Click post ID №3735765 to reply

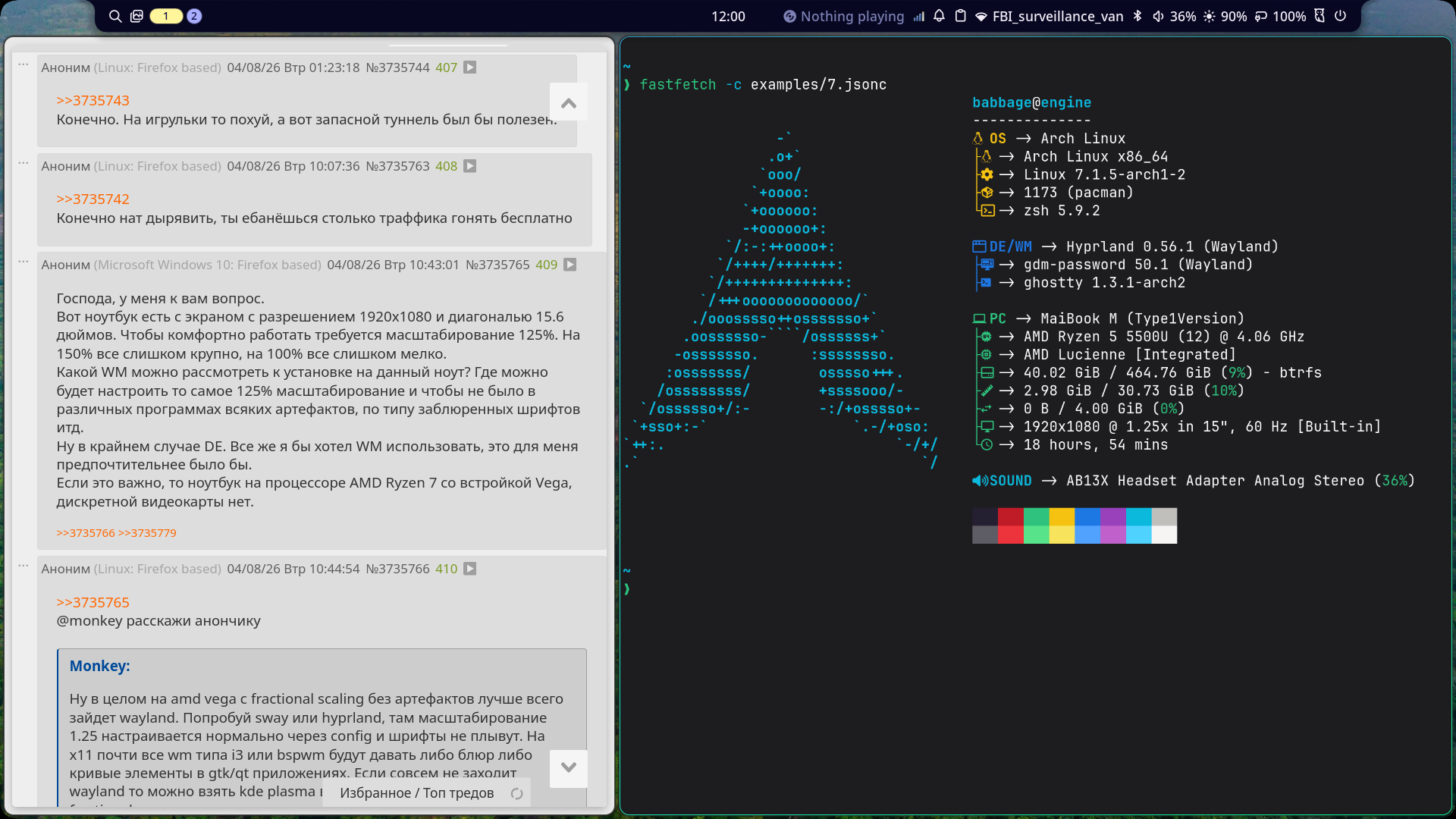click(x=497, y=265)
